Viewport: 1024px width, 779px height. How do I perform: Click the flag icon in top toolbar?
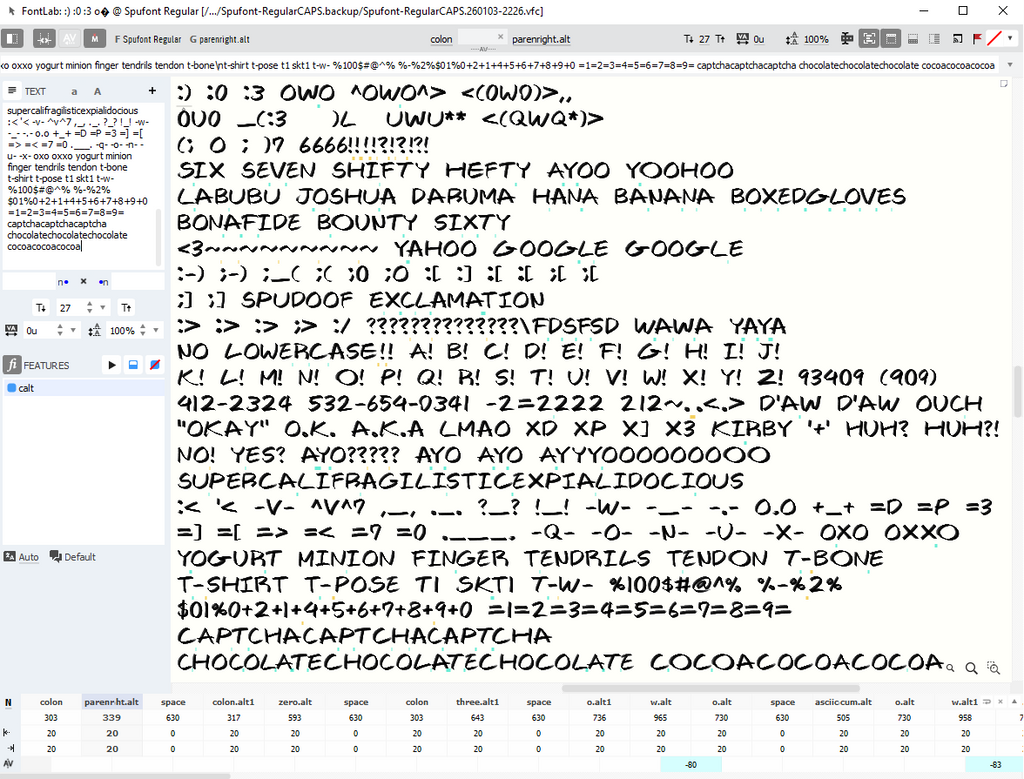[x=977, y=39]
